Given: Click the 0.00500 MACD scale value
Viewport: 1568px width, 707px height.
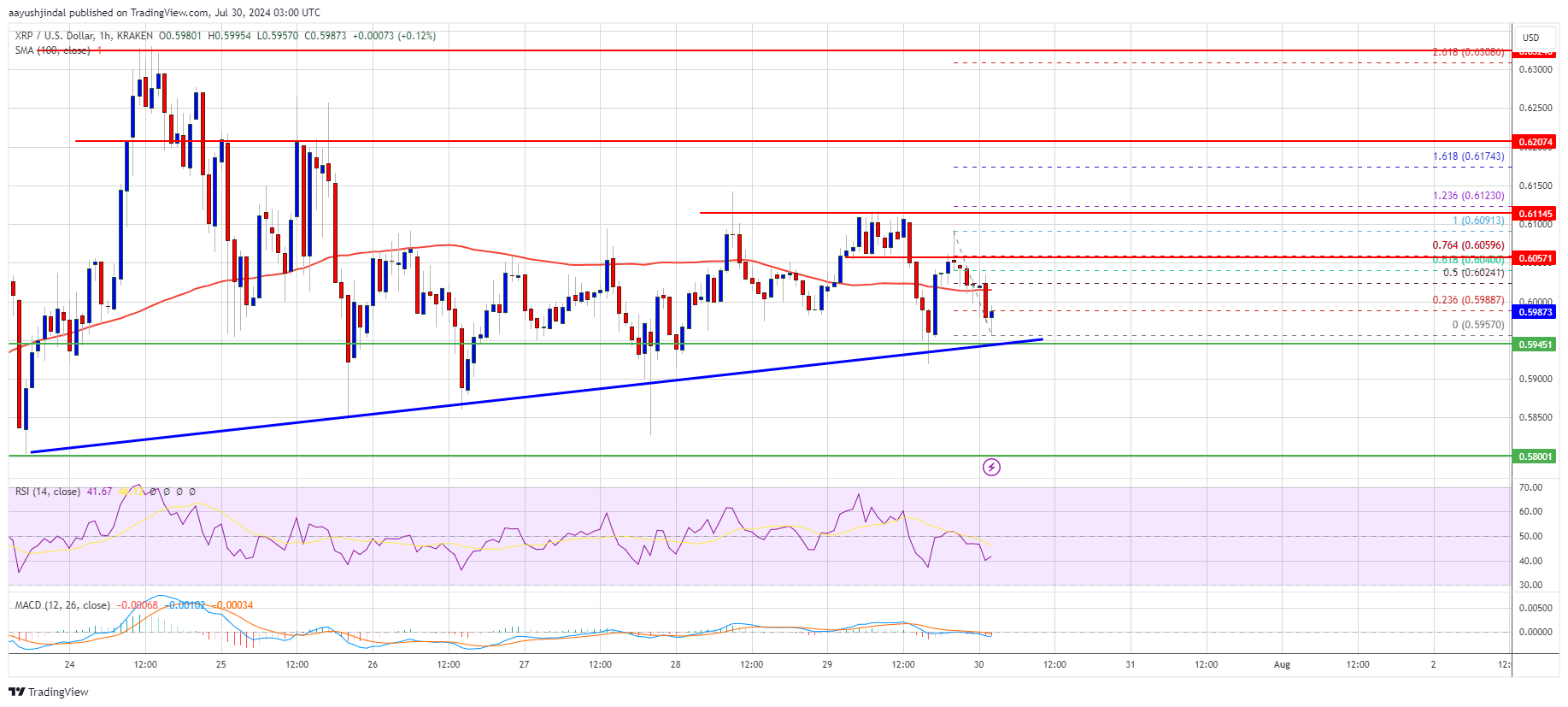Looking at the screenshot, I should (x=1534, y=608).
